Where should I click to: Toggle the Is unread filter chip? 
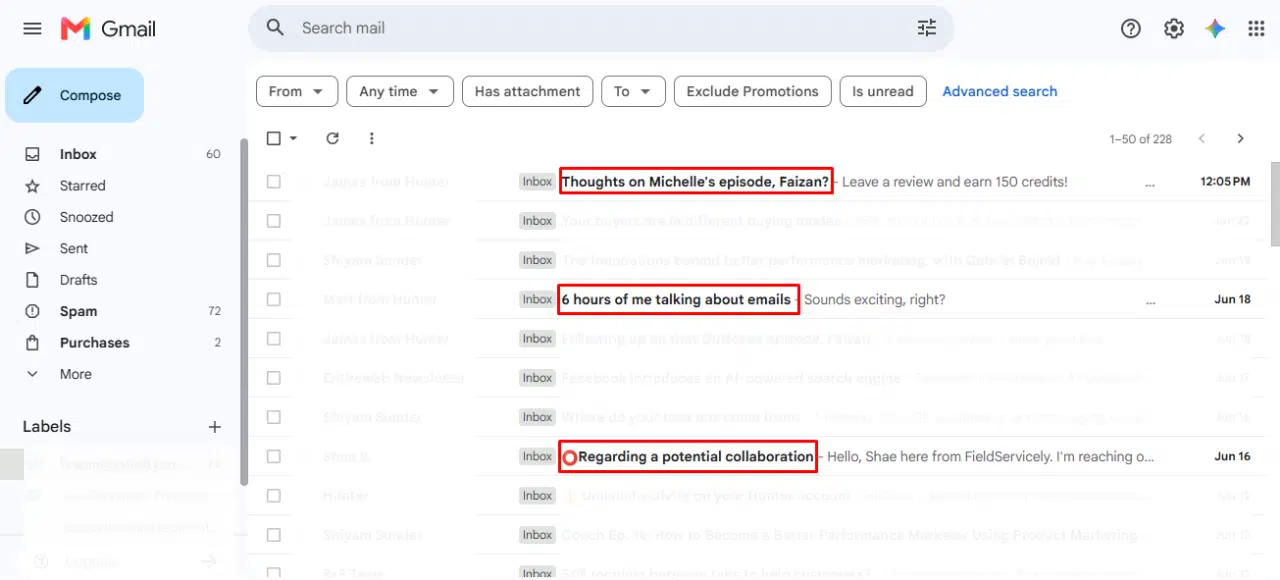pyautogui.click(x=883, y=91)
